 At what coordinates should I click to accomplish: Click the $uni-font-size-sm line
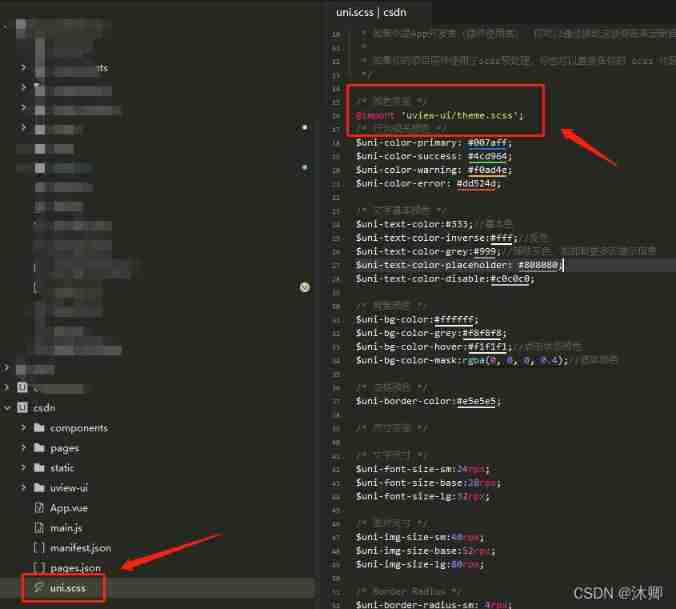(x=422, y=469)
